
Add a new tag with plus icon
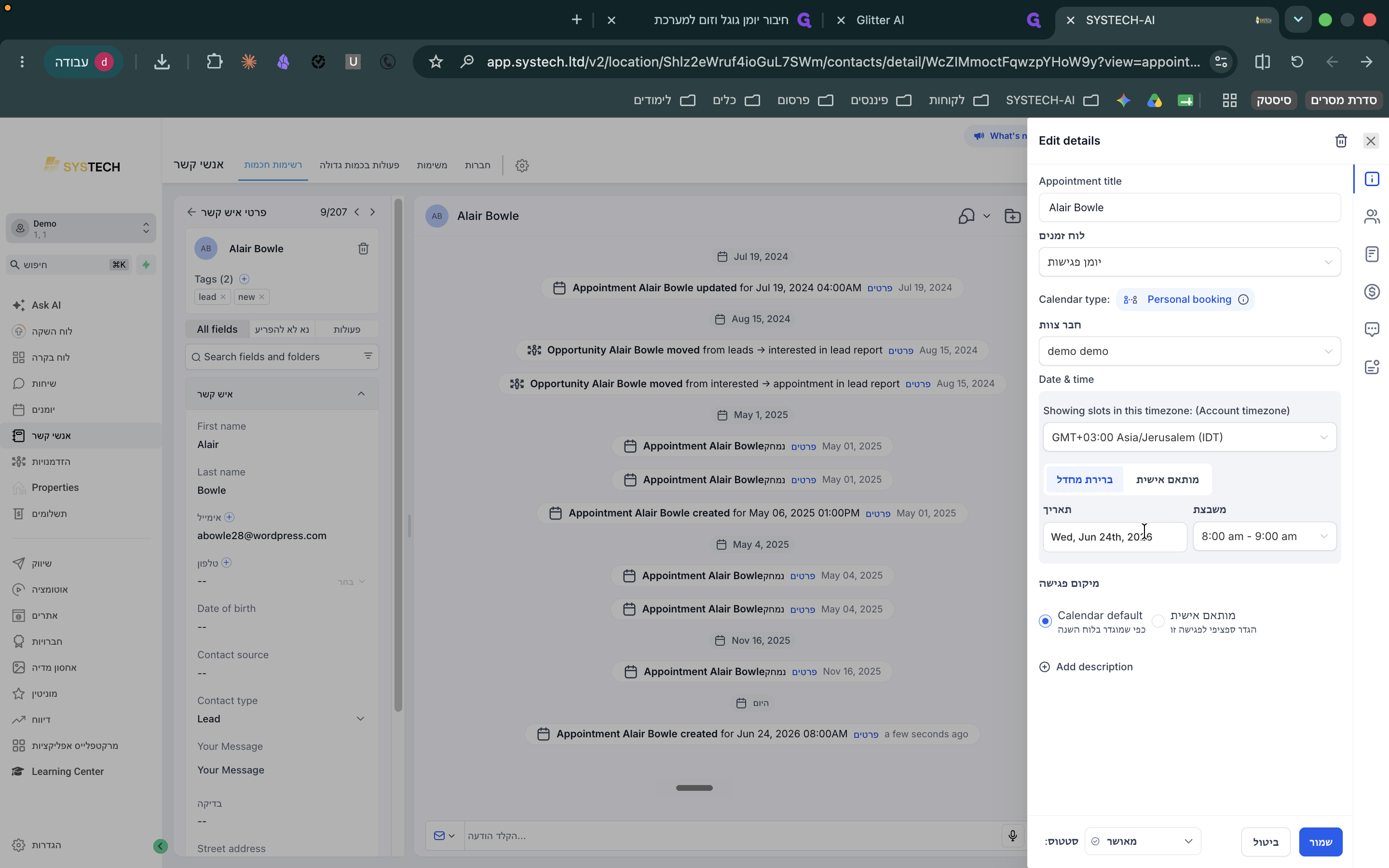[x=244, y=279]
